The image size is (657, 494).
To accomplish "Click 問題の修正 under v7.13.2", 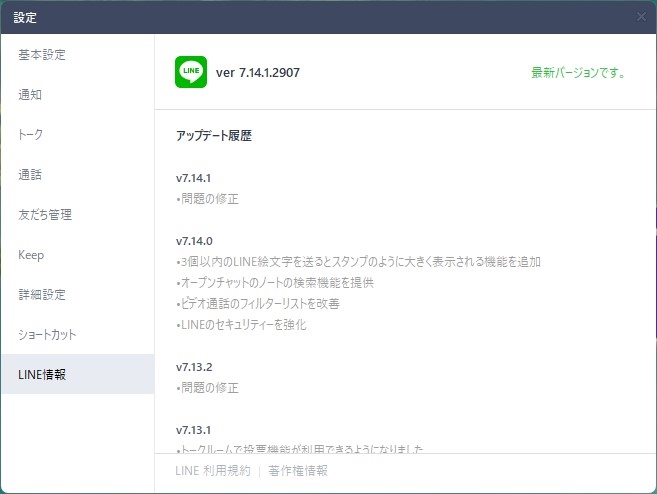I will click(207, 388).
